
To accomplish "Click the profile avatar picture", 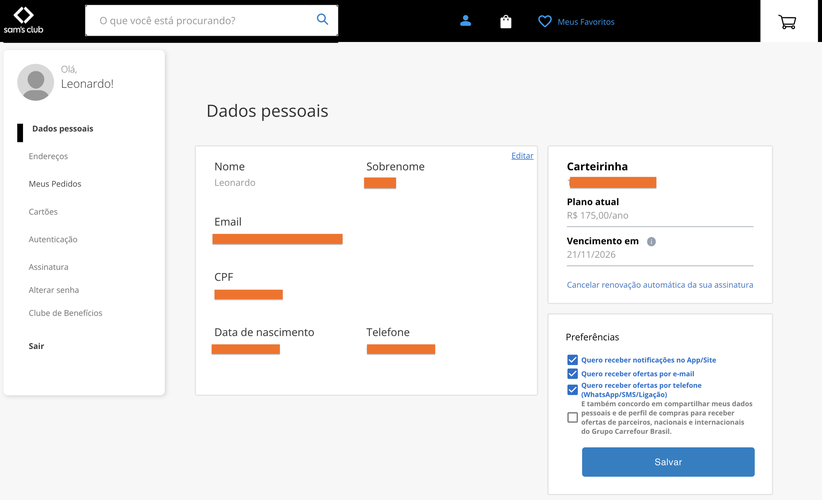I will 36,82.
